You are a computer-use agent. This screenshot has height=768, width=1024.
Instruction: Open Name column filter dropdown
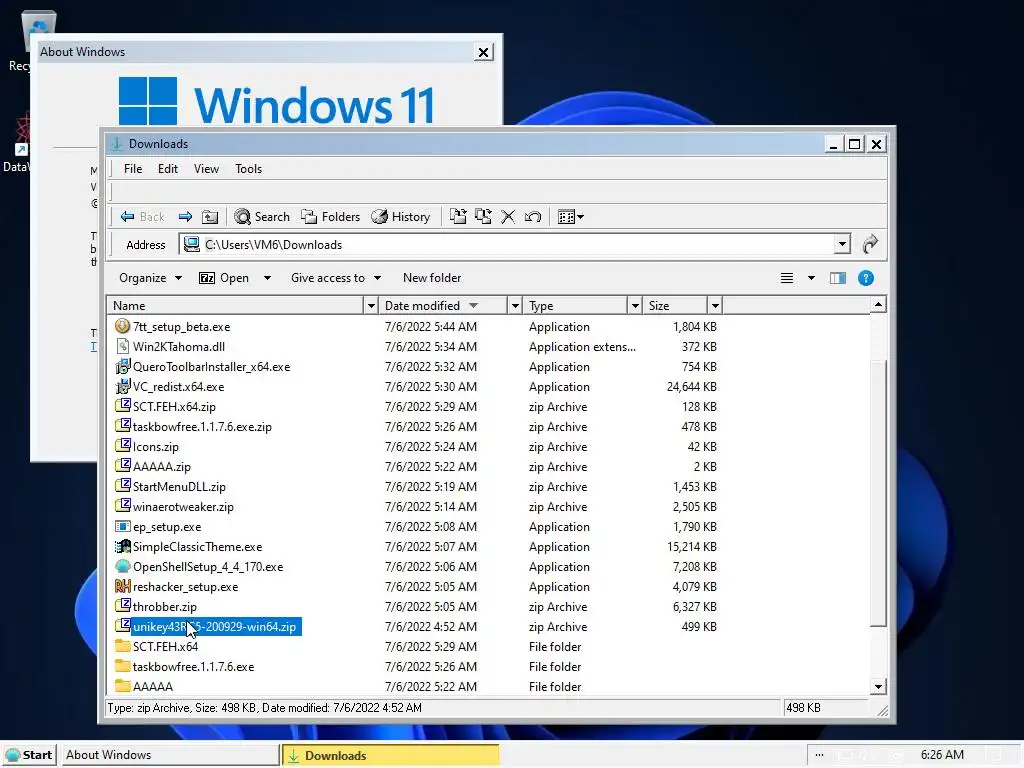click(371, 306)
